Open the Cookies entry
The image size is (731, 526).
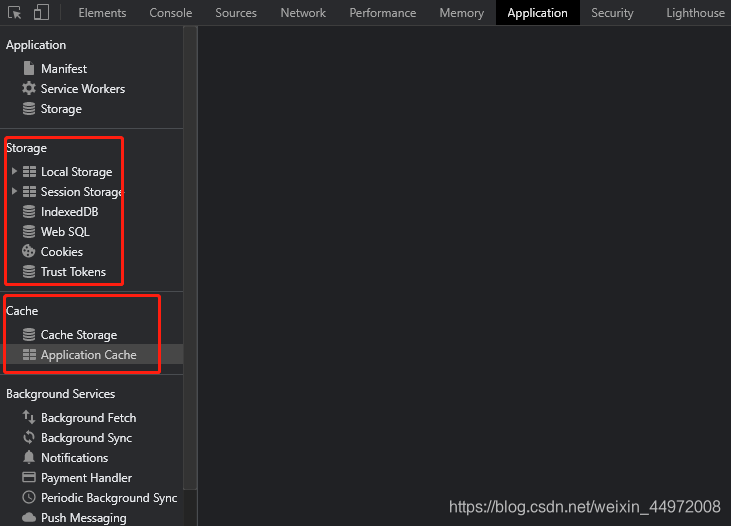(62, 252)
